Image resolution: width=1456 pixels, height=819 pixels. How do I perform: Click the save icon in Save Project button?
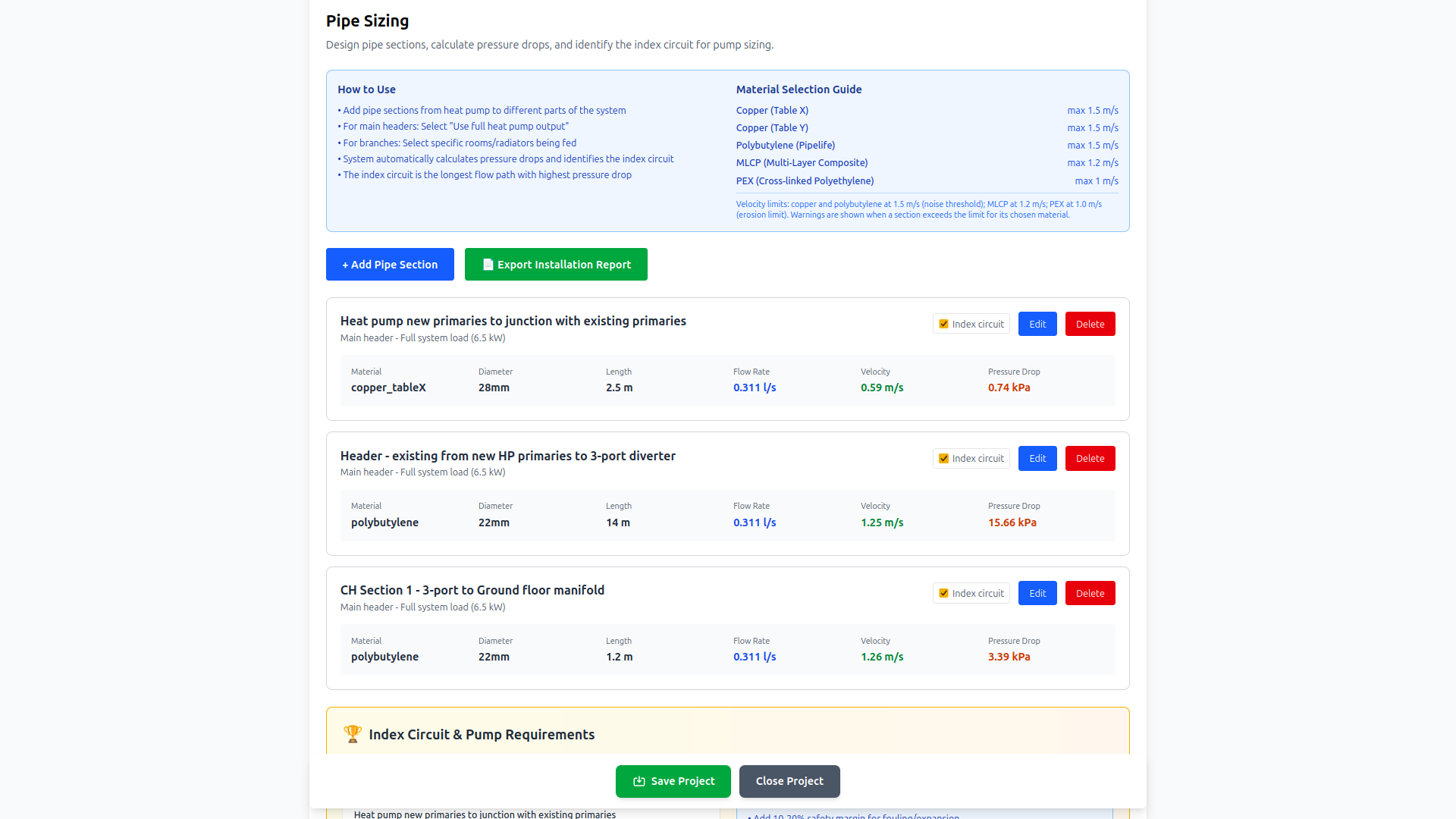coord(639,781)
